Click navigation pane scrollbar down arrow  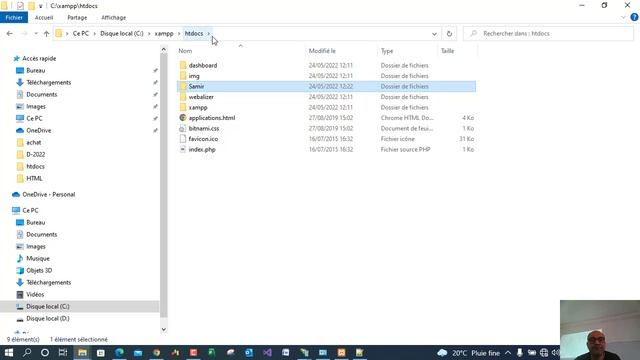point(164,329)
